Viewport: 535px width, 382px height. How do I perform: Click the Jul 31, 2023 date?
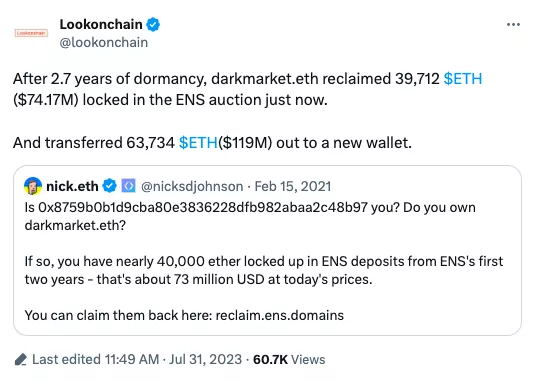(205, 359)
